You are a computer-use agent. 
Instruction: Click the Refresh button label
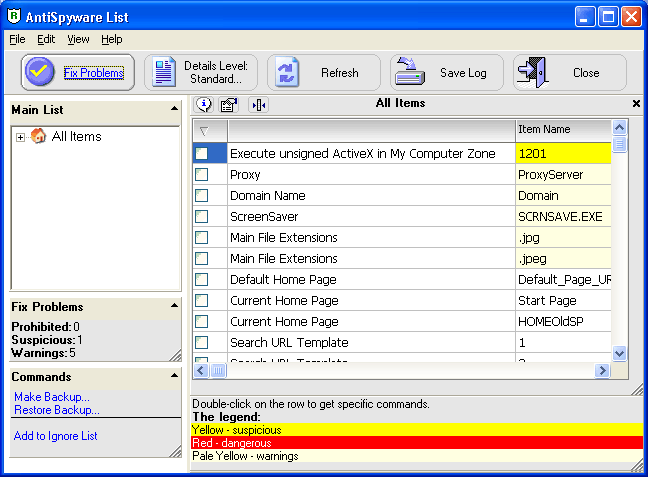pyautogui.click(x=340, y=73)
